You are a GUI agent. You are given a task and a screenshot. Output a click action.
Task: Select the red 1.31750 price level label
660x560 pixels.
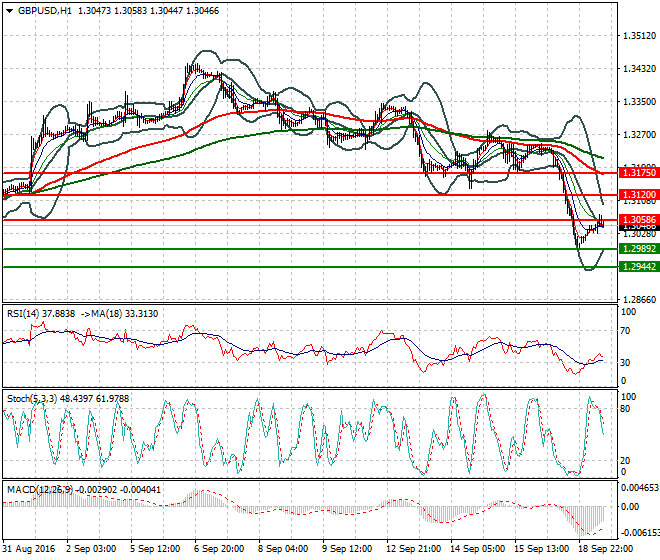(639, 173)
